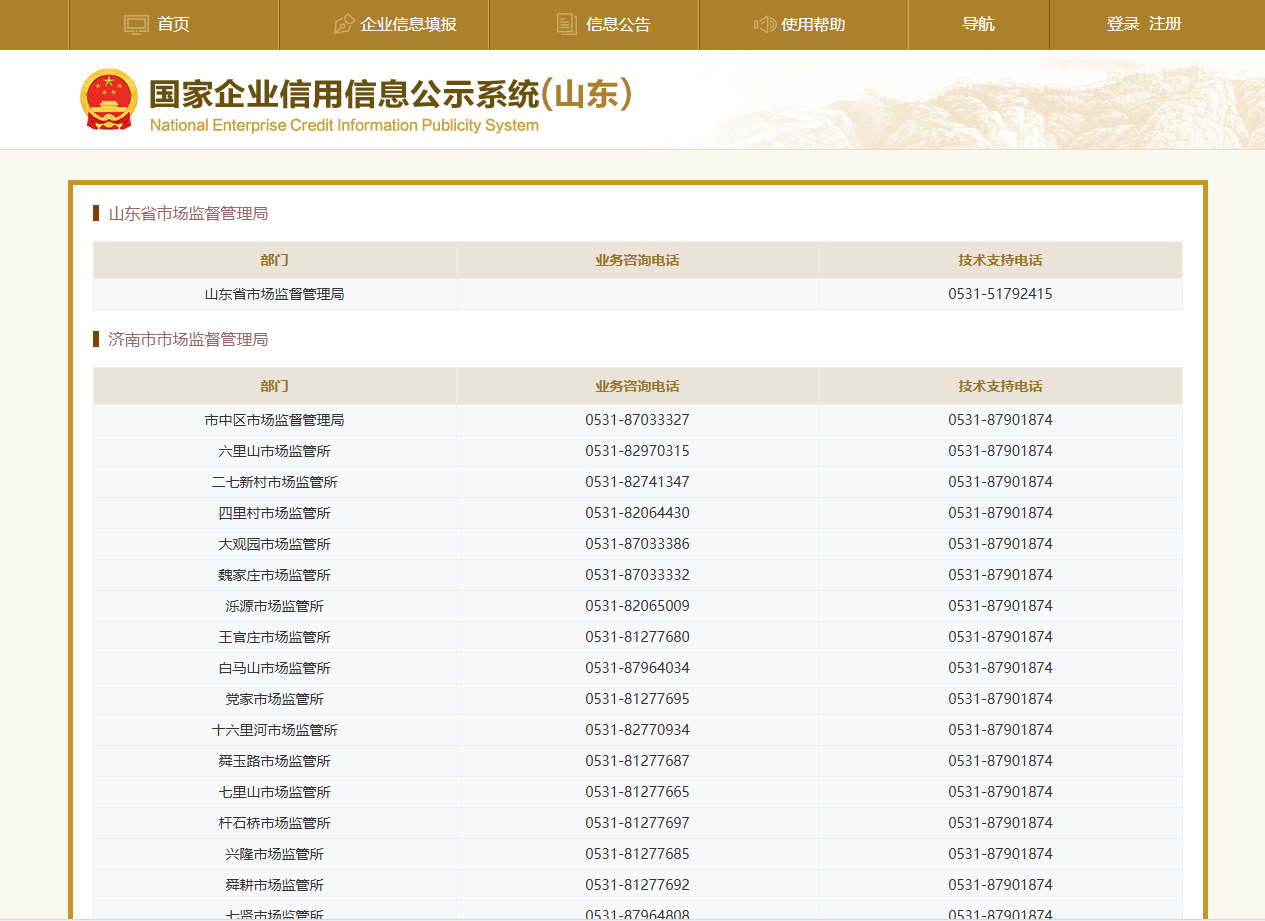The image size is (1265, 921).
Task: Click the pencil icon beside 企业信息填报
Action: pos(344,24)
